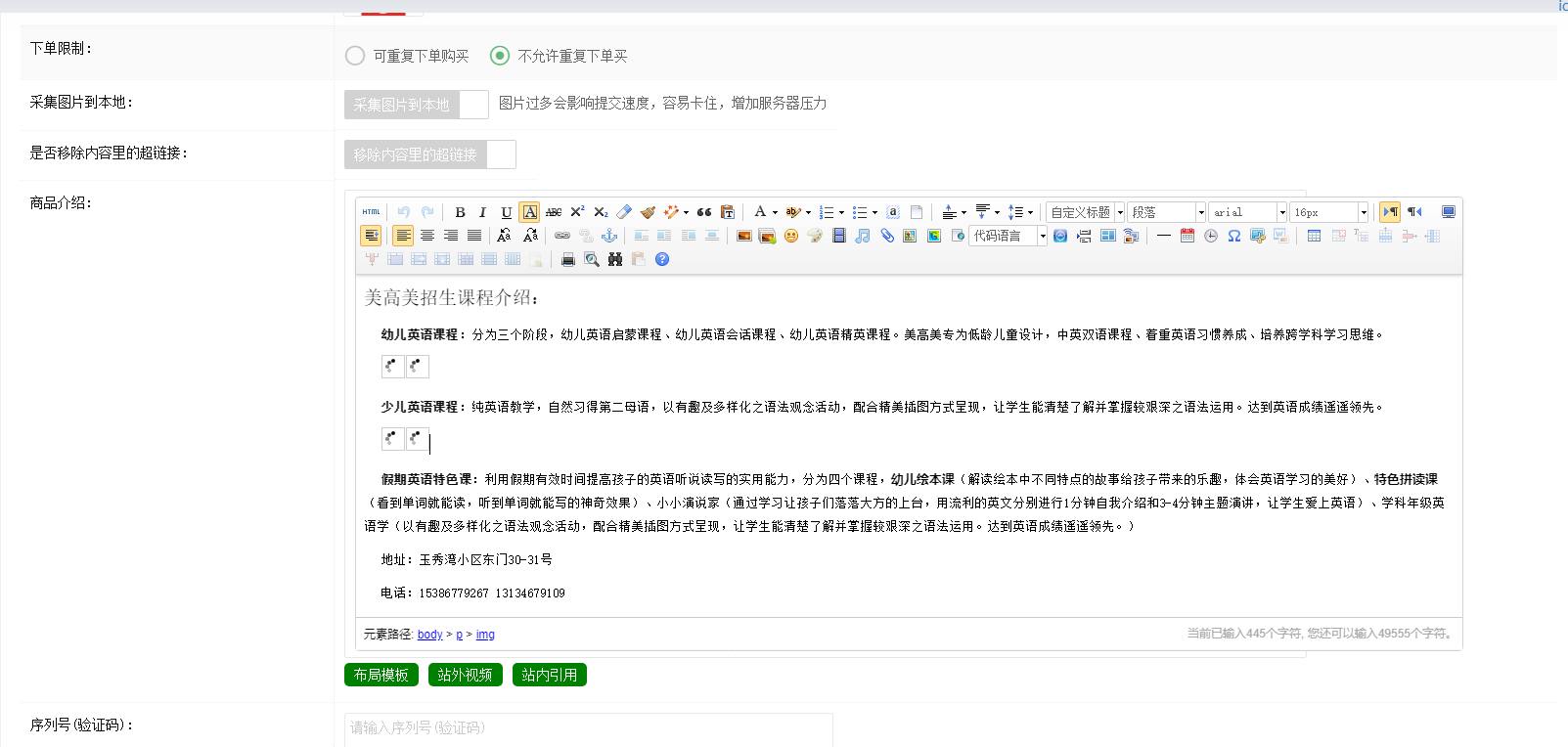Open the 段落 paragraph format dropdown

pyautogui.click(x=1167, y=212)
